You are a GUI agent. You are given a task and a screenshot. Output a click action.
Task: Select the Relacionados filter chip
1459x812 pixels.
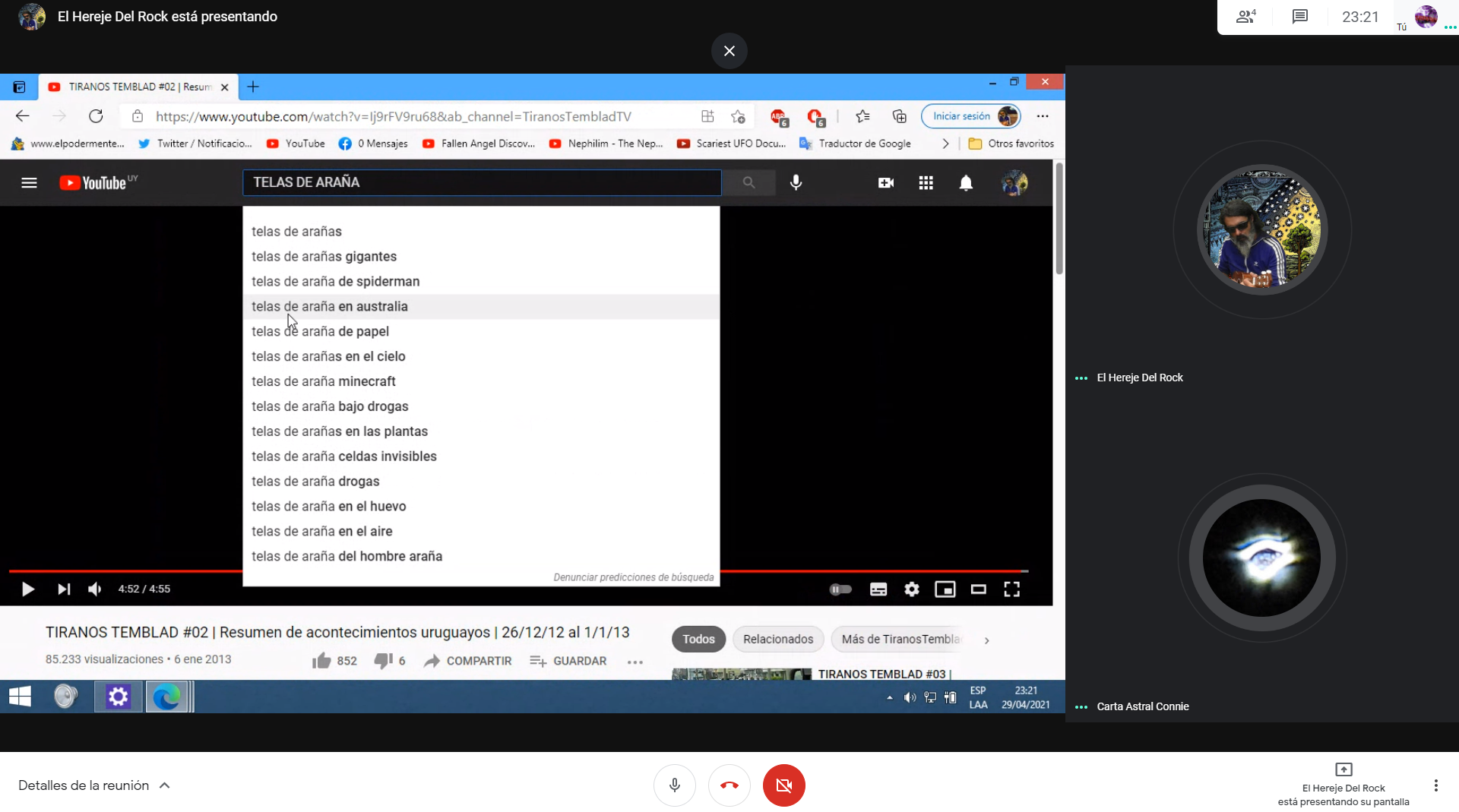coord(778,640)
